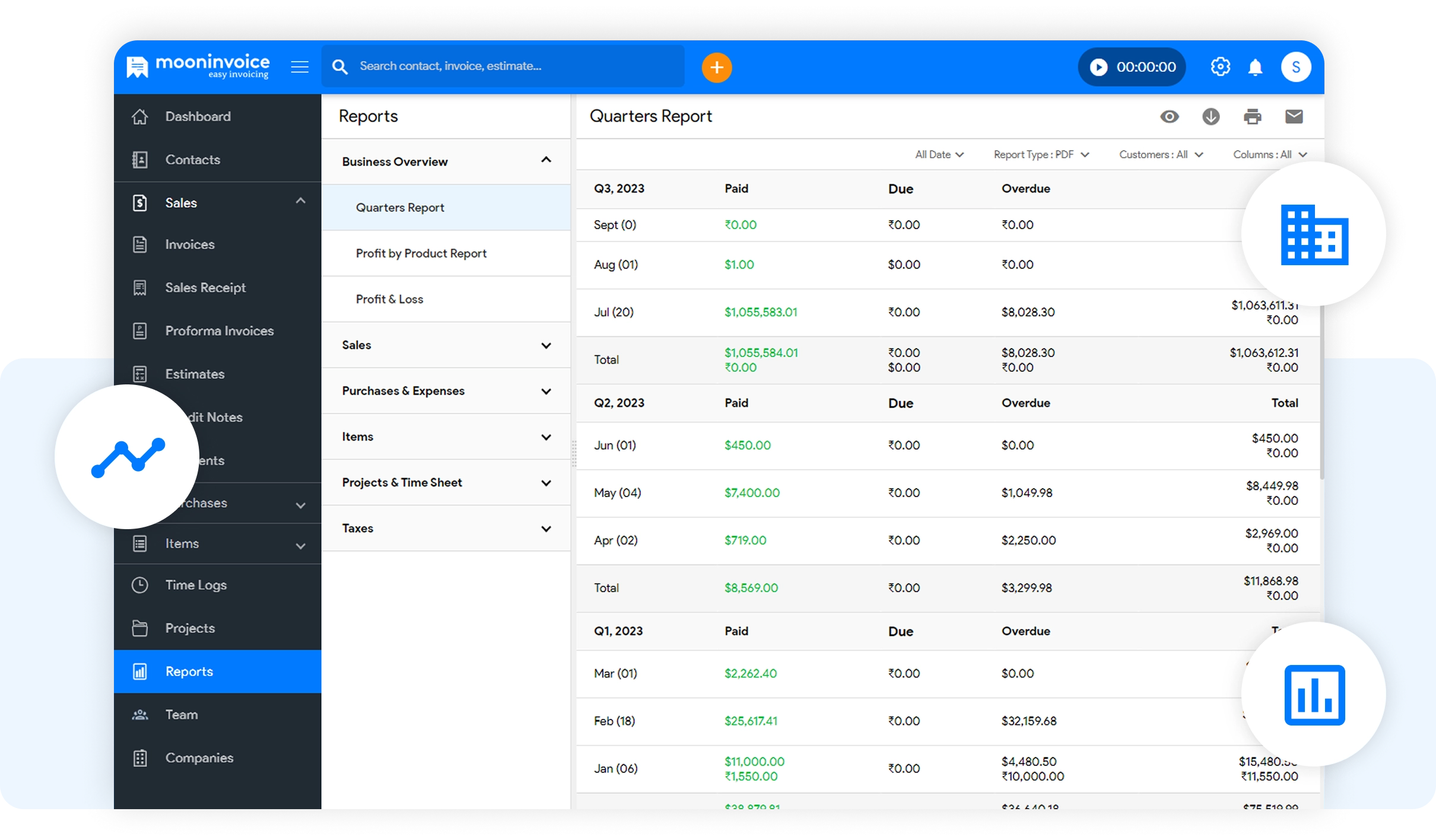Email the Quarters Report via envelope icon
This screenshot has height=840, width=1436.
tap(1294, 116)
